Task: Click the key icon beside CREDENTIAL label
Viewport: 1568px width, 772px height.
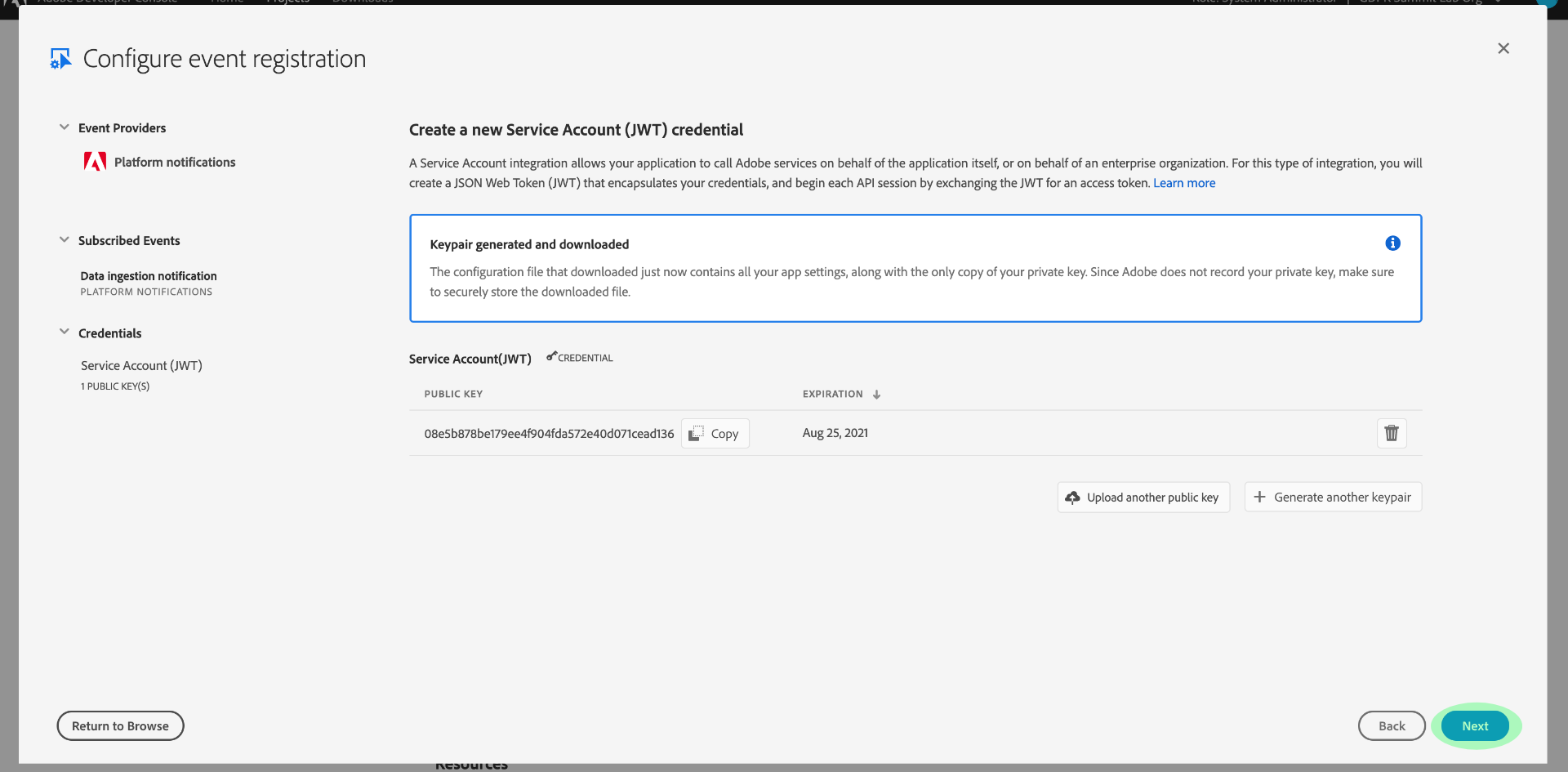Action: pyautogui.click(x=552, y=356)
